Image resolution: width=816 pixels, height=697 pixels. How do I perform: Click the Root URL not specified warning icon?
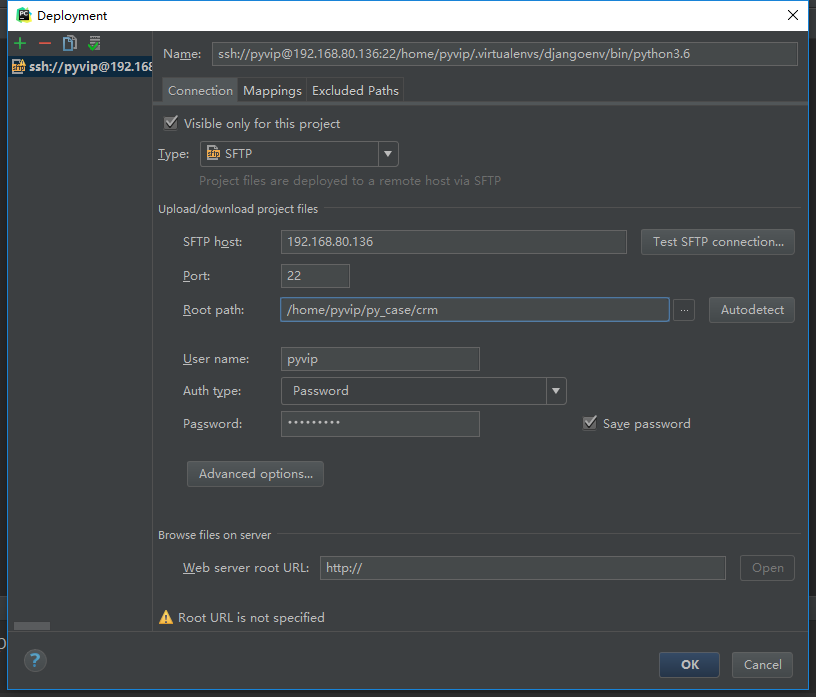166,617
